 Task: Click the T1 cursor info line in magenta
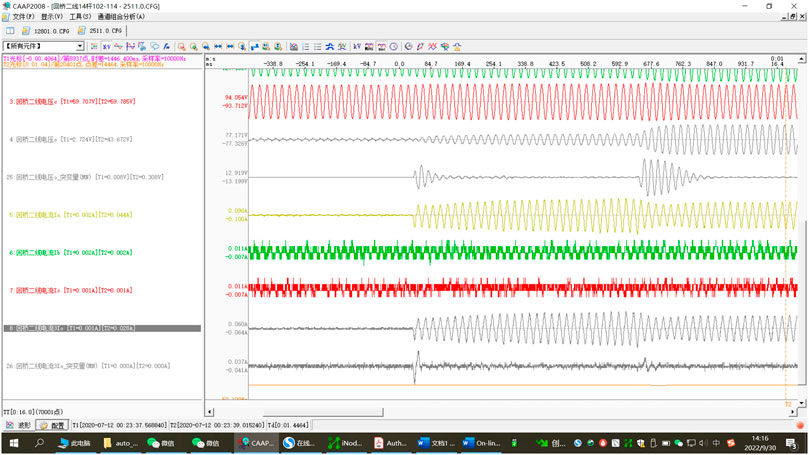pos(94,59)
